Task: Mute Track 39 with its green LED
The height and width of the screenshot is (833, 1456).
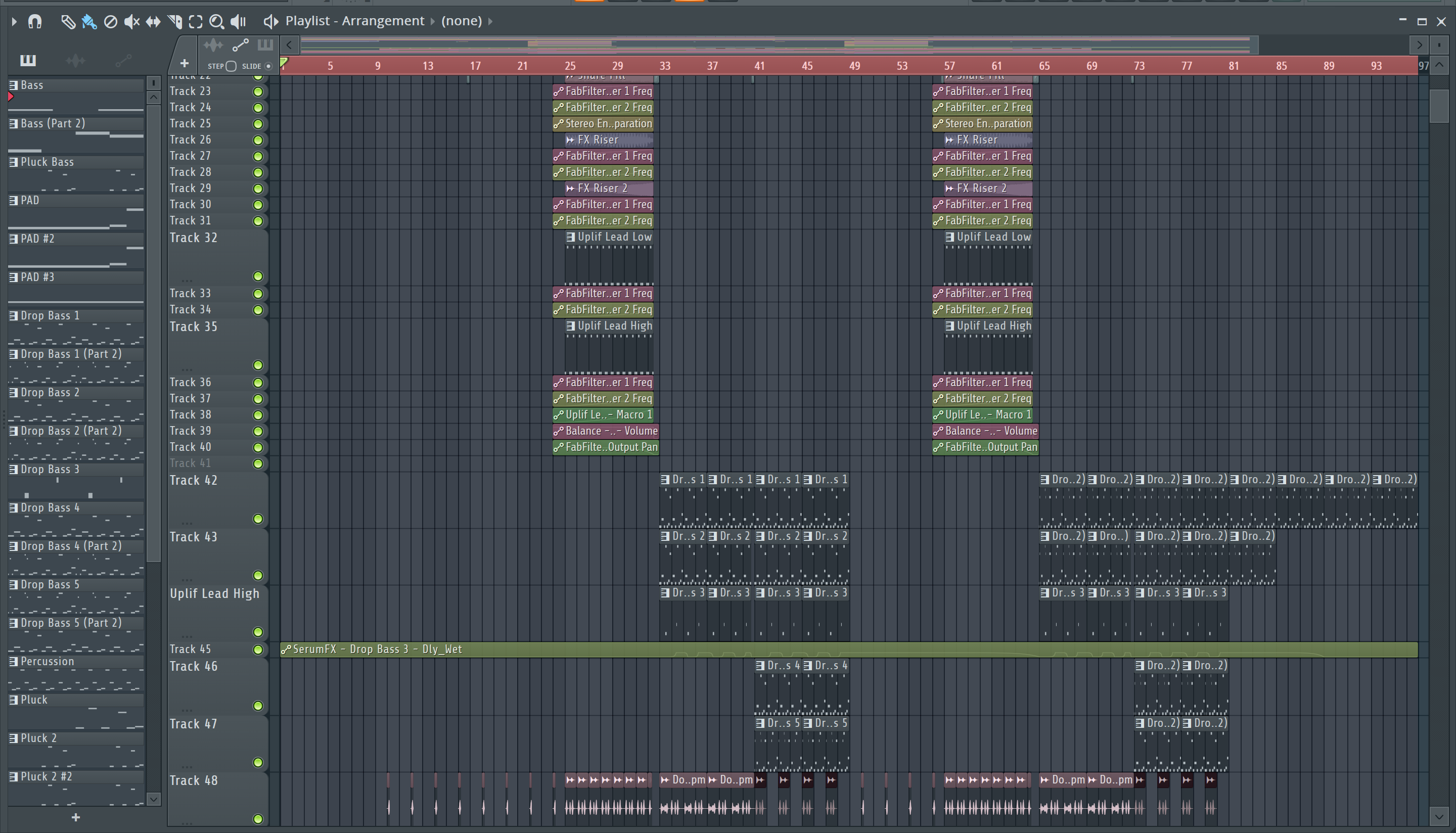Action: pyautogui.click(x=258, y=431)
